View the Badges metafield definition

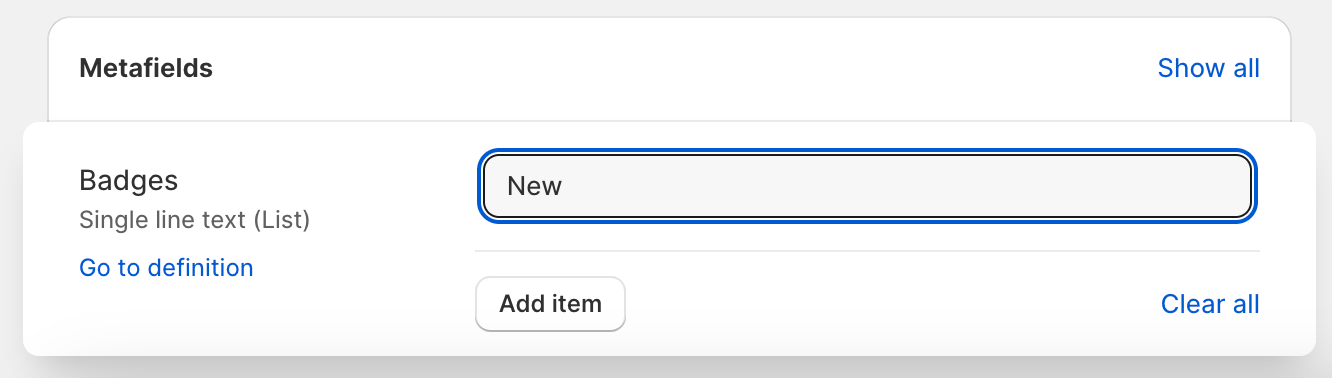pyautogui.click(x=166, y=268)
